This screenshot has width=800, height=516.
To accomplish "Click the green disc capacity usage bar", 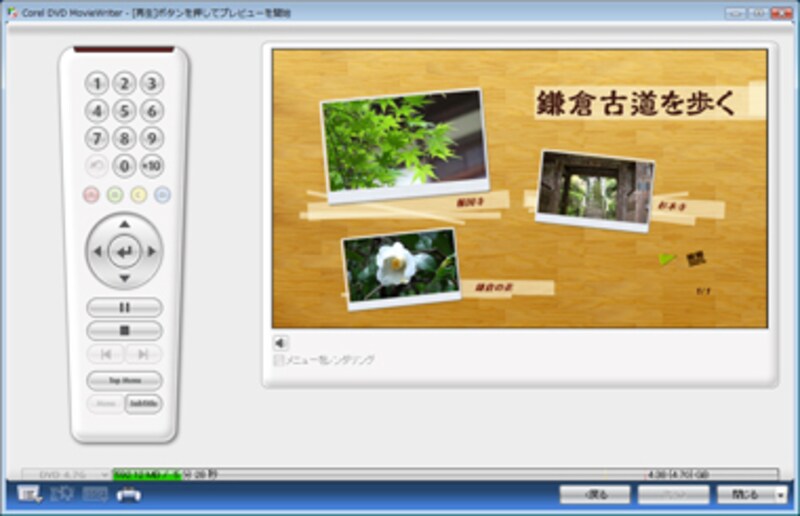I will (x=147, y=475).
